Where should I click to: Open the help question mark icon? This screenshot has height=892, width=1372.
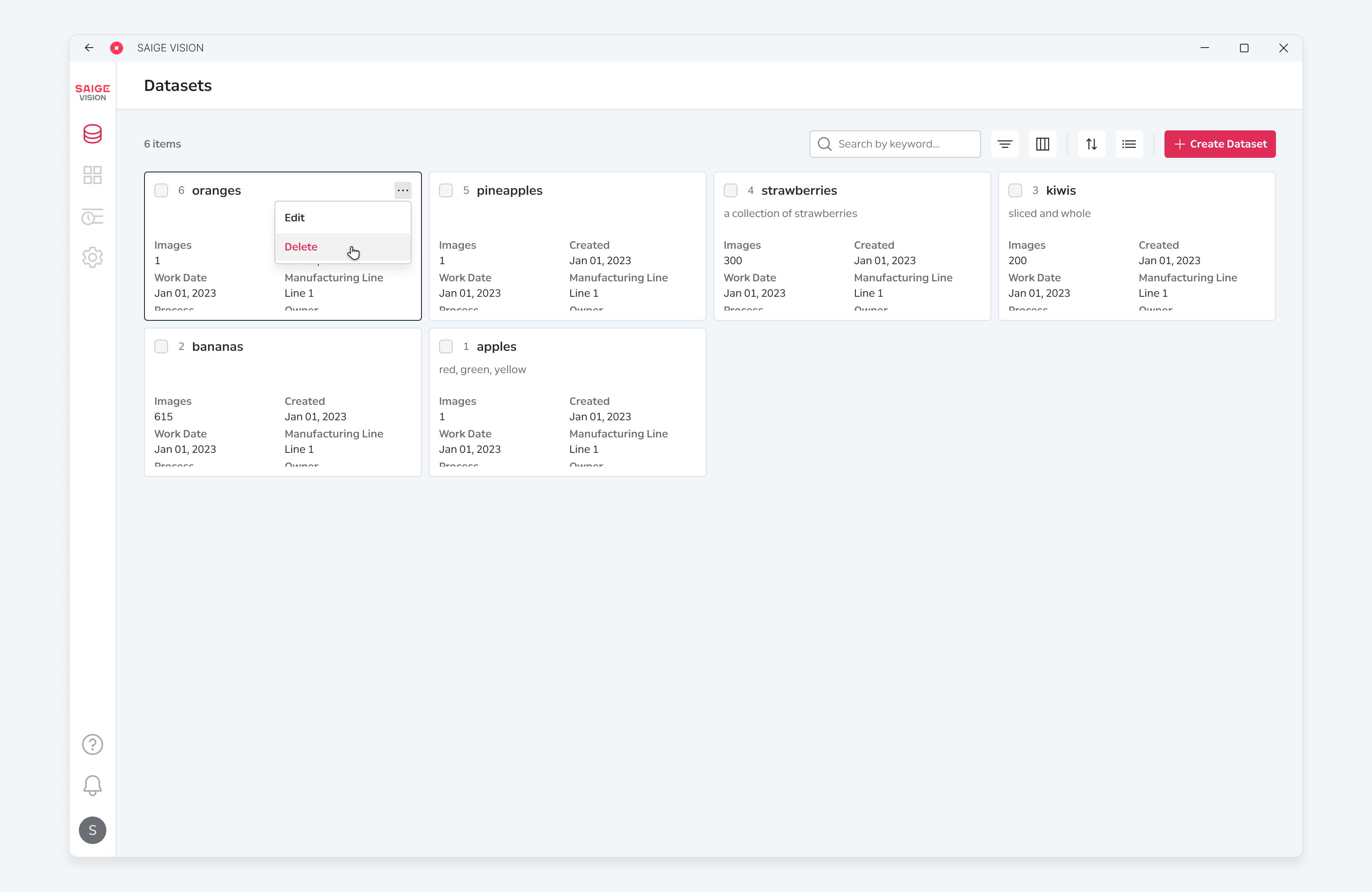coord(92,744)
